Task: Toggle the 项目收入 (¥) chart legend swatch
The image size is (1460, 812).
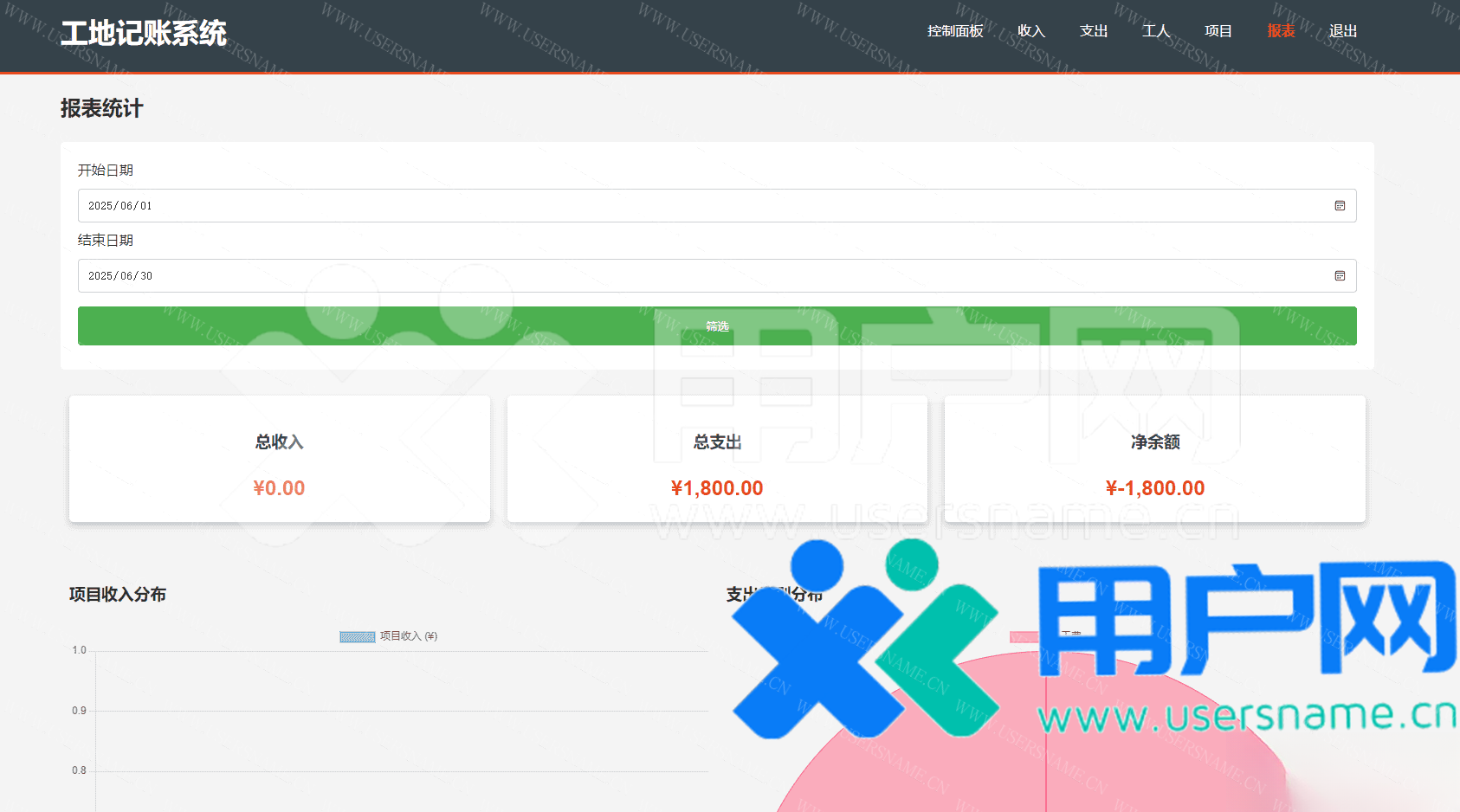Action: point(358,636)
